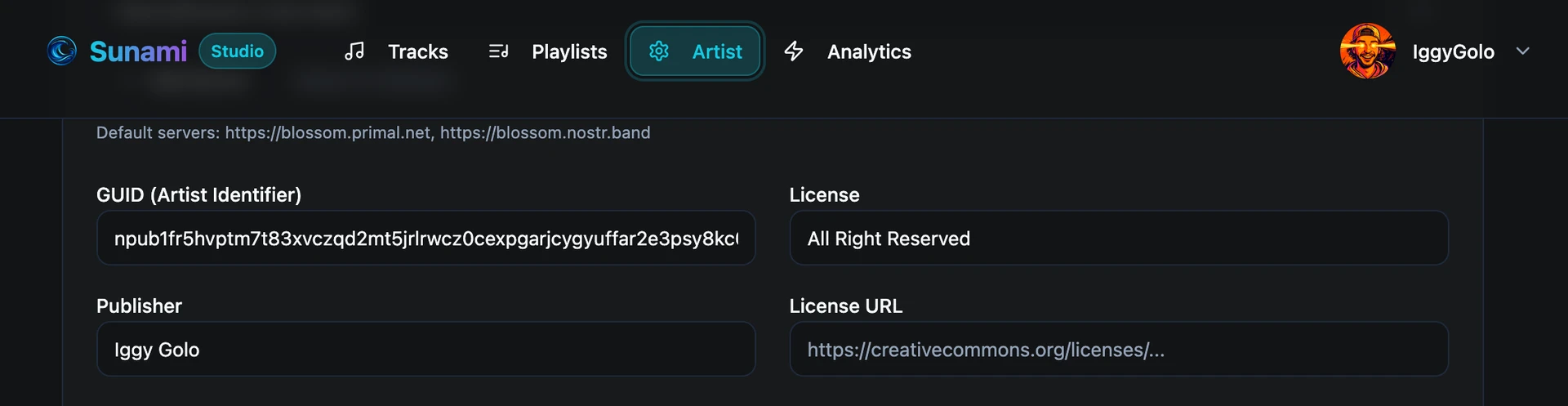Click the License field showing All Right Reserved
Screen dimensions: 1568x406
pos(1118,239)
